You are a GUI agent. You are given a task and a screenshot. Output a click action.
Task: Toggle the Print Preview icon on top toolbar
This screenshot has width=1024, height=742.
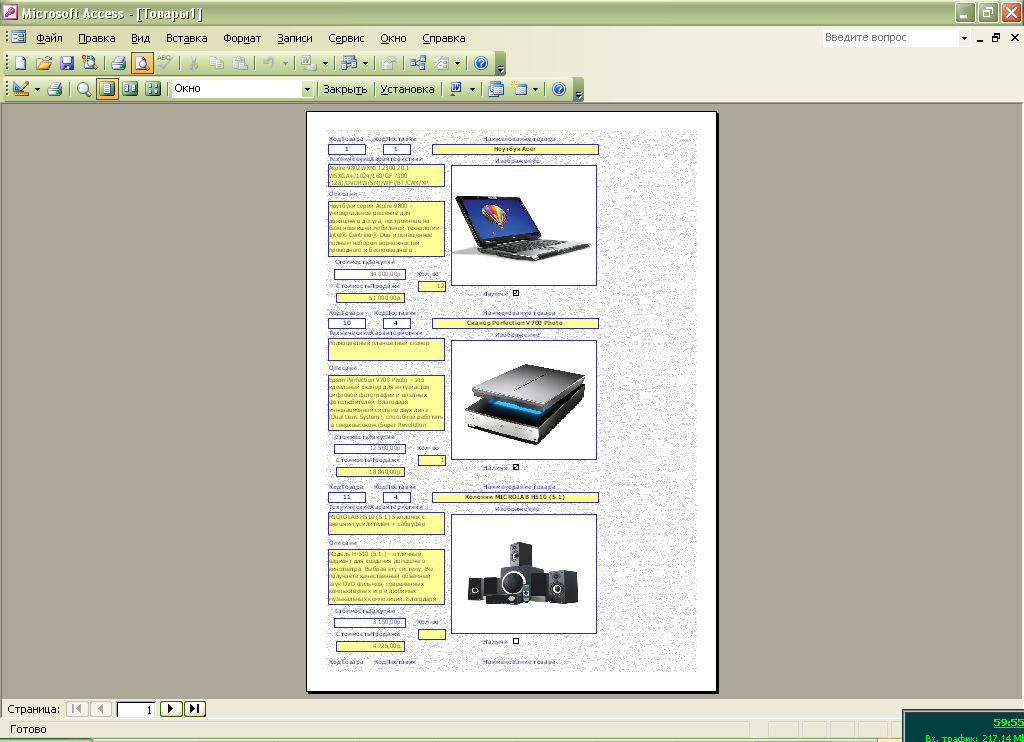tap(142, 63)
